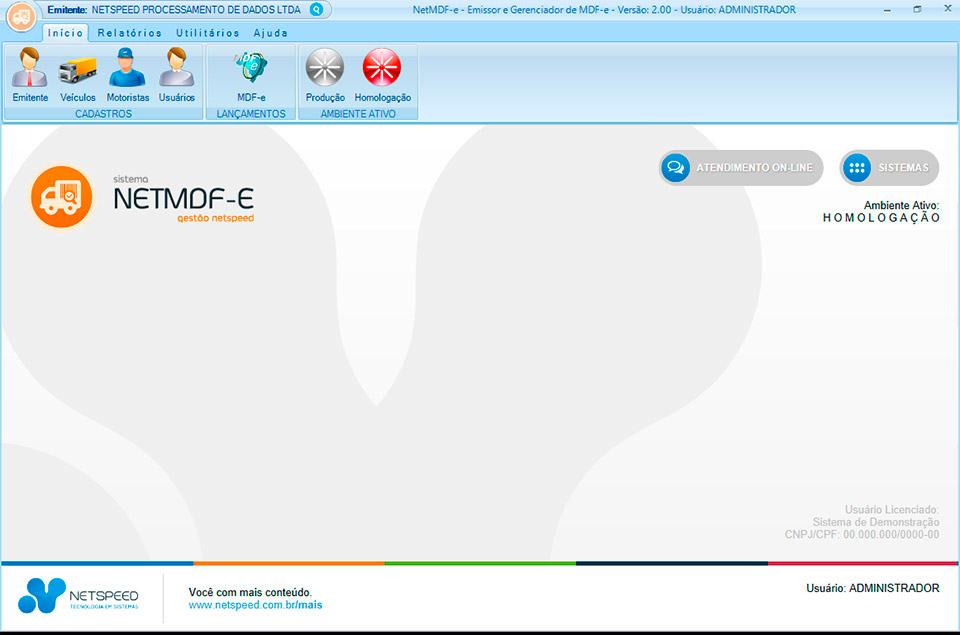The width and height of the screenshot is (960, 635).
Task: Open the Veículos truck icon
Action: (x=78, y=75)
